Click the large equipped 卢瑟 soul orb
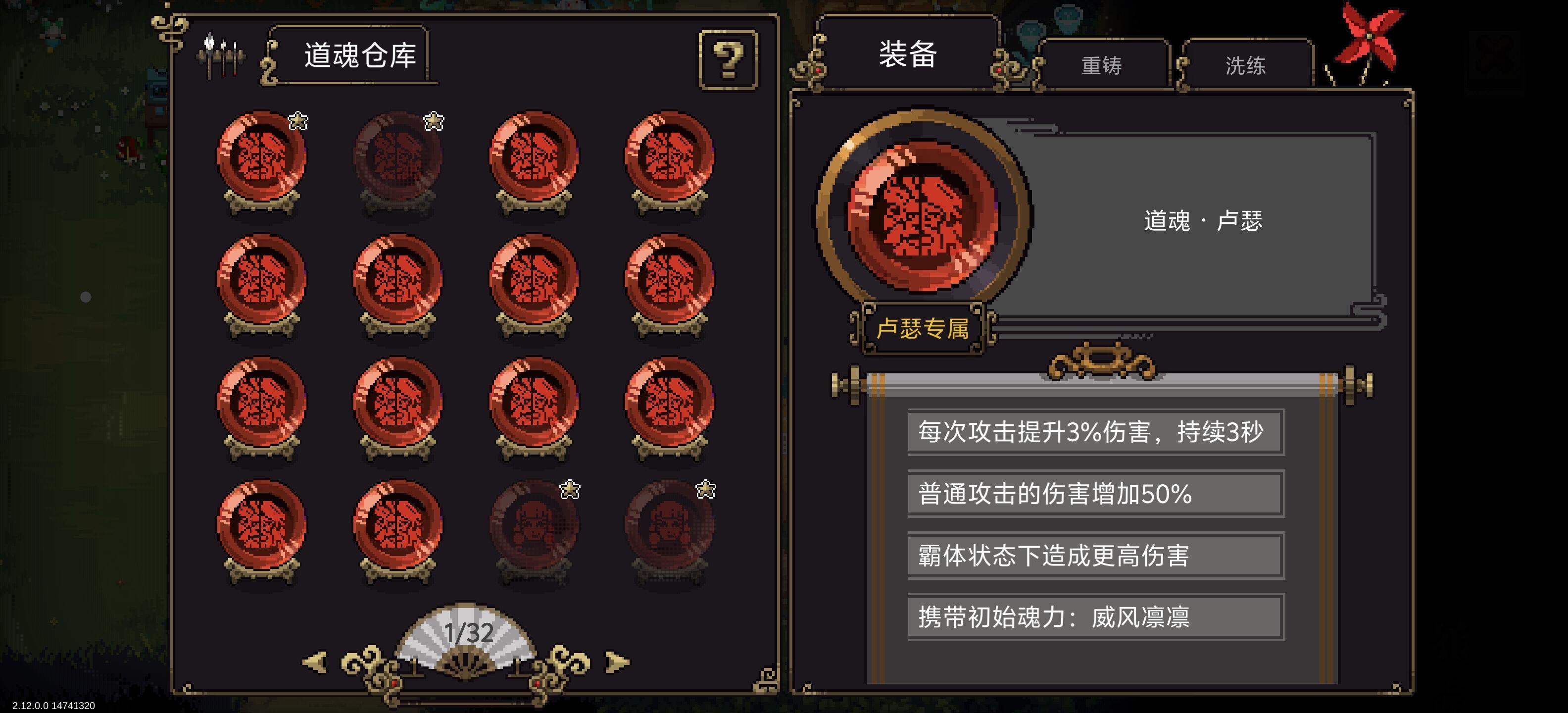 (923, 215)
